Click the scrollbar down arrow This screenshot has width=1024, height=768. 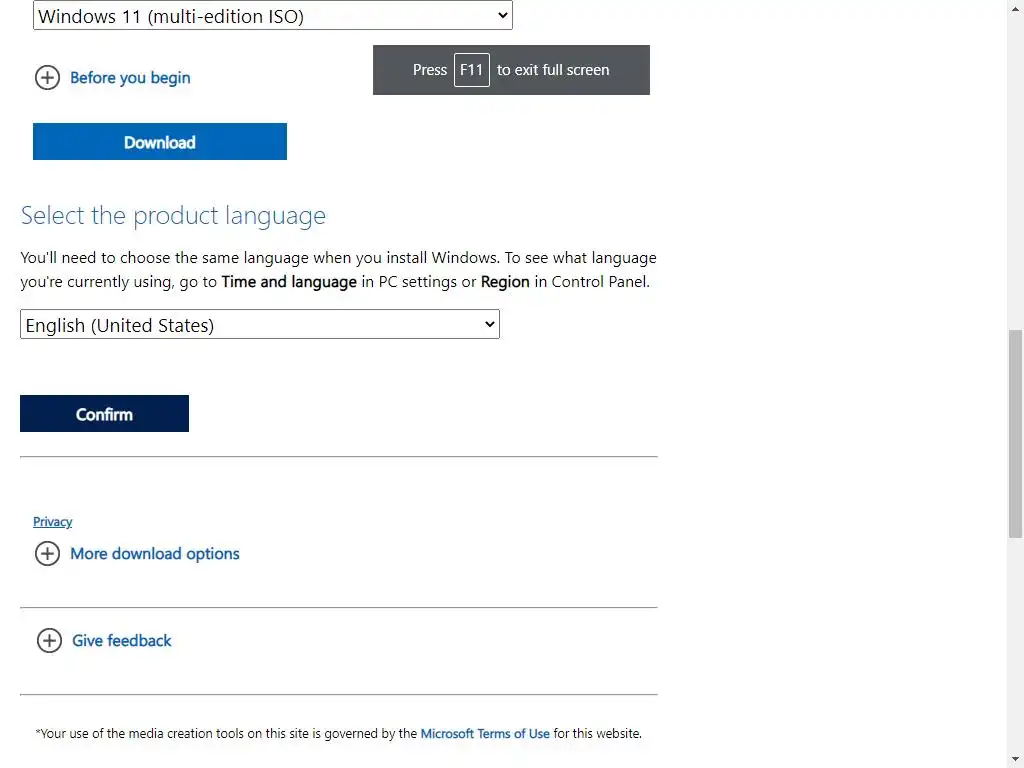tap(1016, 760)
